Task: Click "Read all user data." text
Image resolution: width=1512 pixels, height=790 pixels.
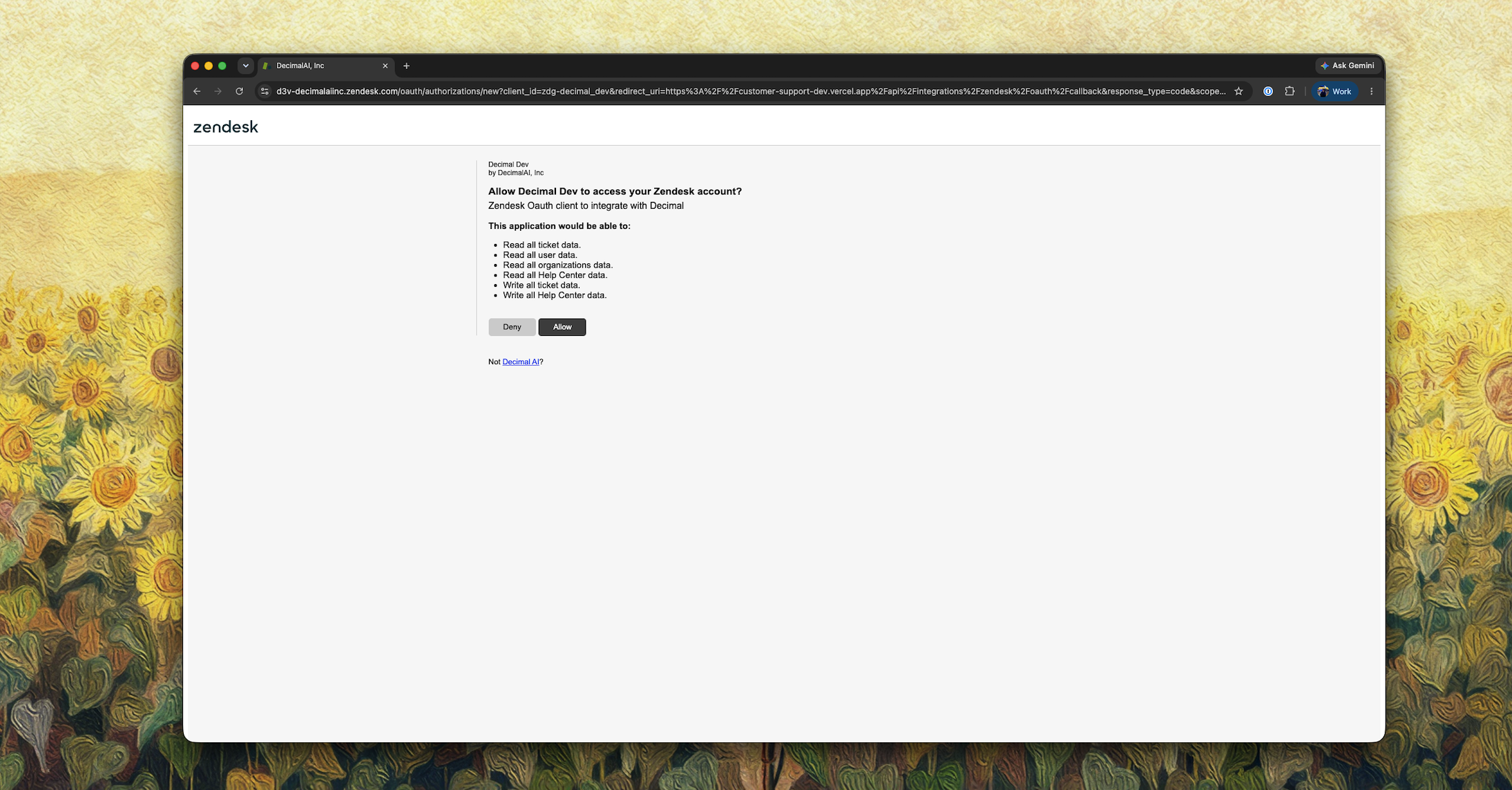Action: point(540,255)
